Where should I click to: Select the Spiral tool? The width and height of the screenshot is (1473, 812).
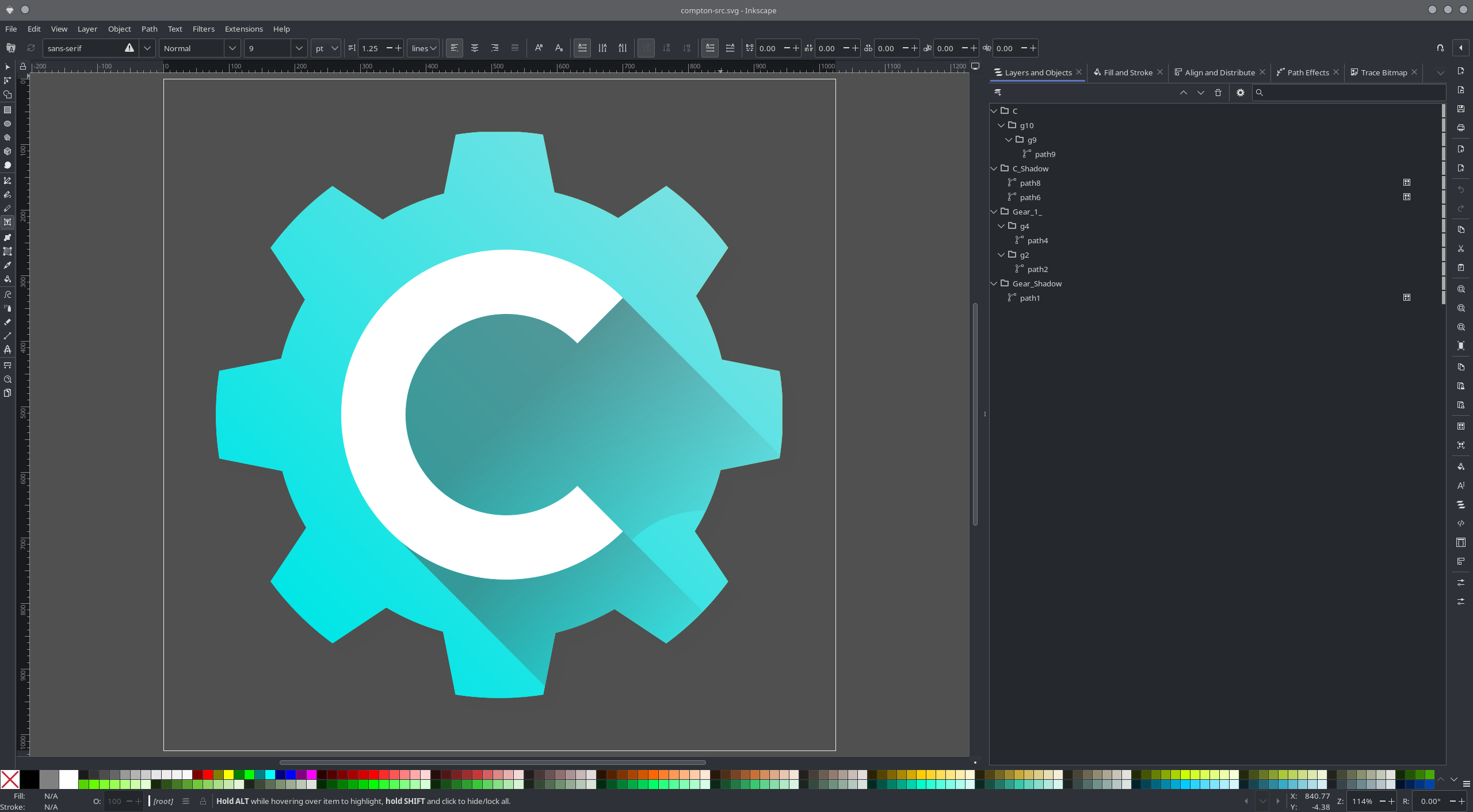click(7, 165)
